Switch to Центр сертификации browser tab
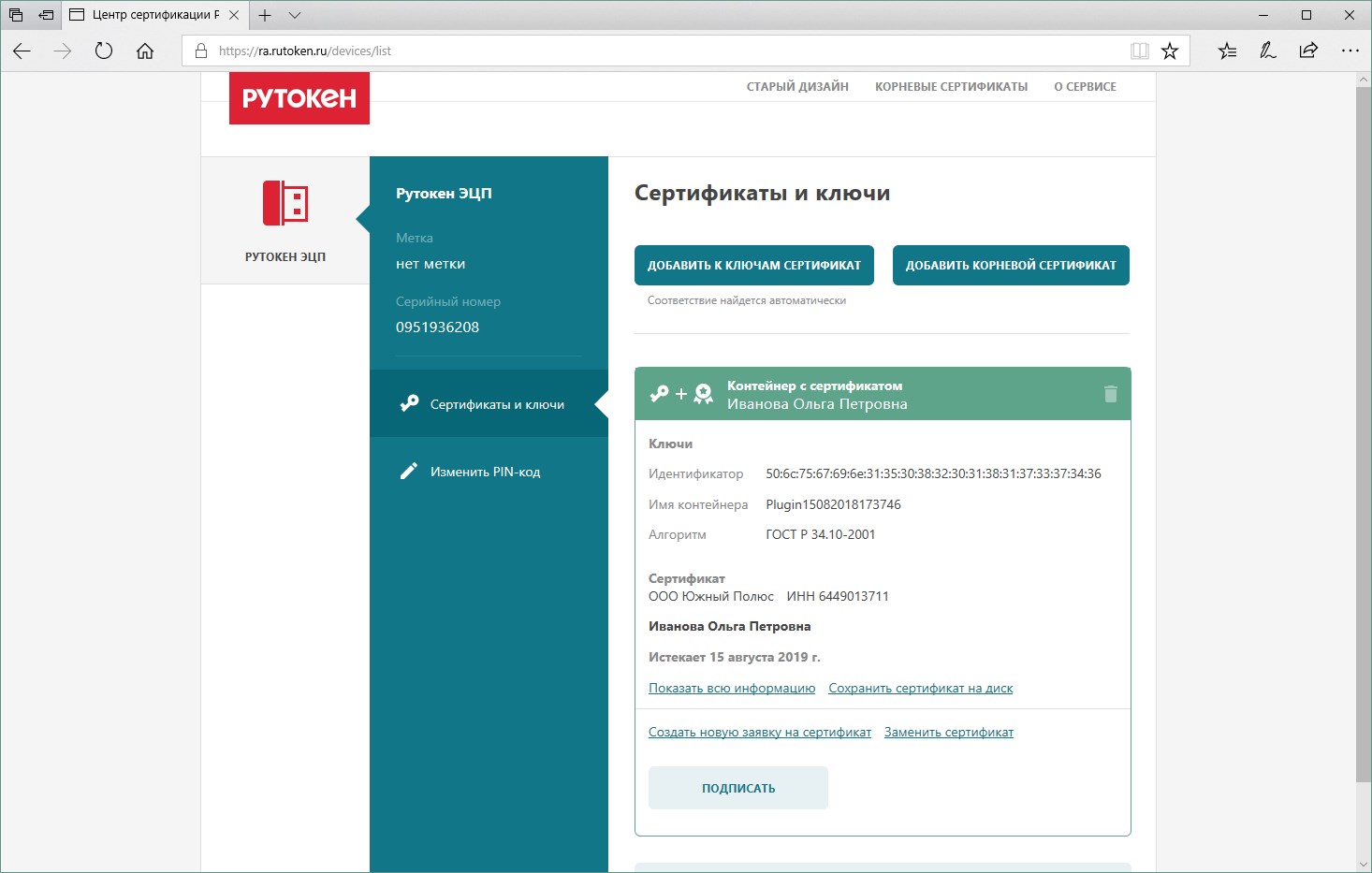This screenshot has width=1372, height=873. click(x=155, y=15)
